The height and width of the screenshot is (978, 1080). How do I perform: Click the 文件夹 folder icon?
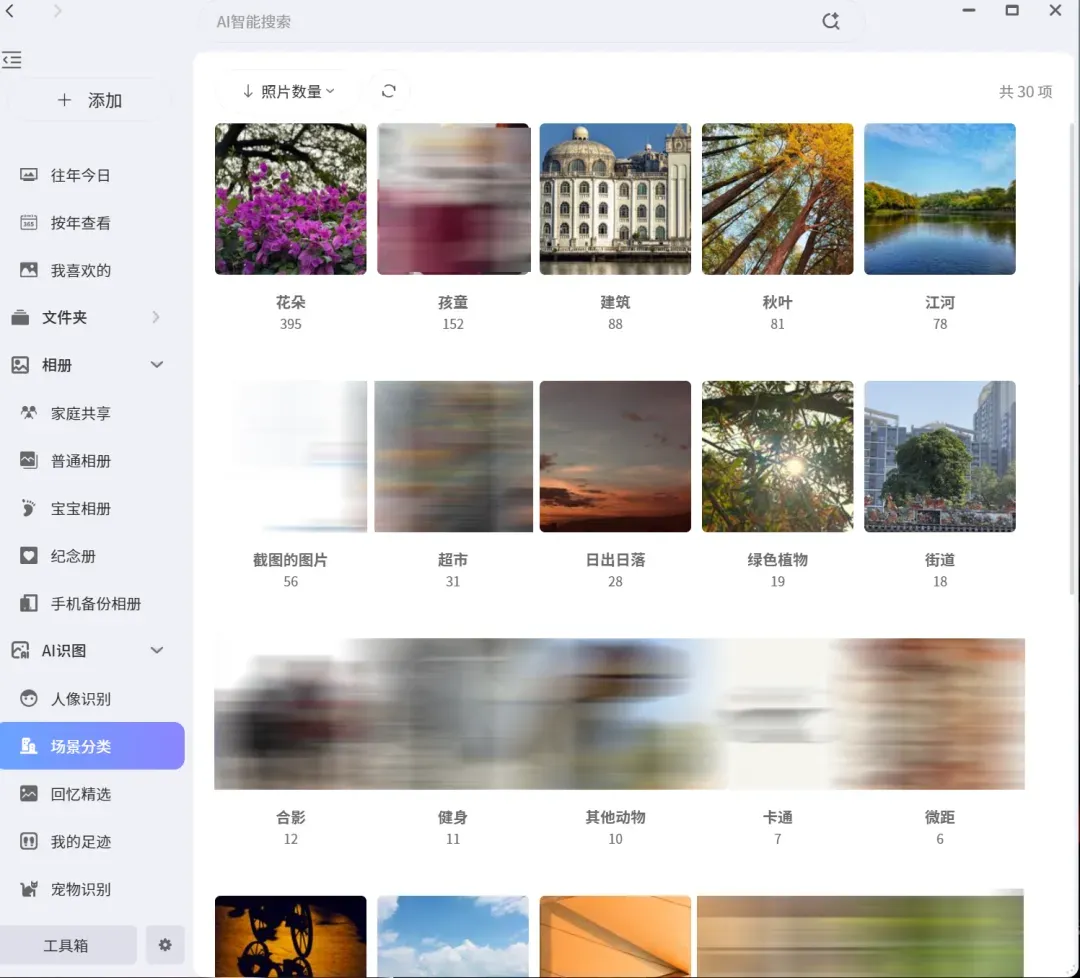[x=20, y=318]
